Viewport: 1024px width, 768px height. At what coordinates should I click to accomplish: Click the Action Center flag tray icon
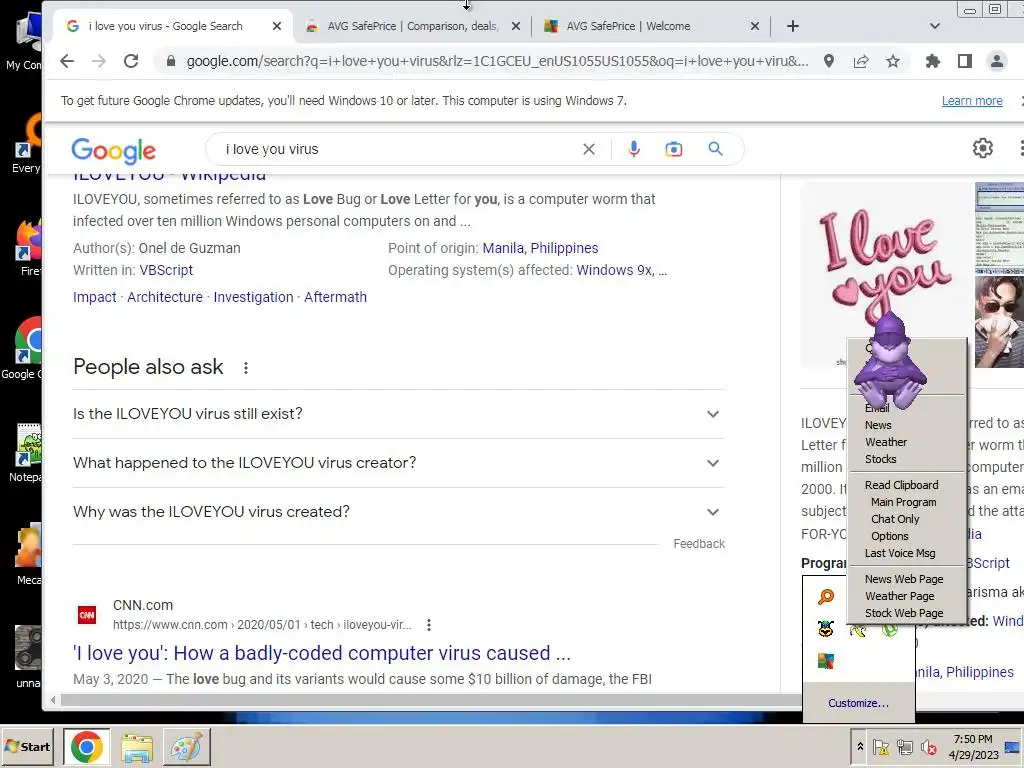(880, 746)
